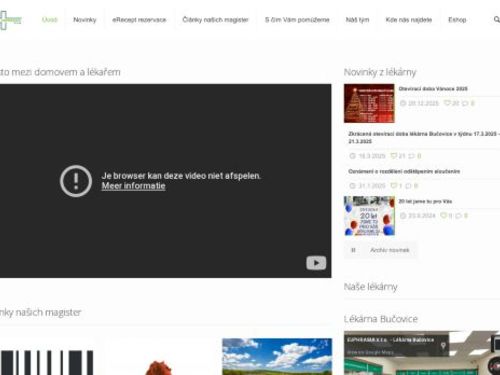Click the Lékárna Bučovice heading

click(381, 319)
